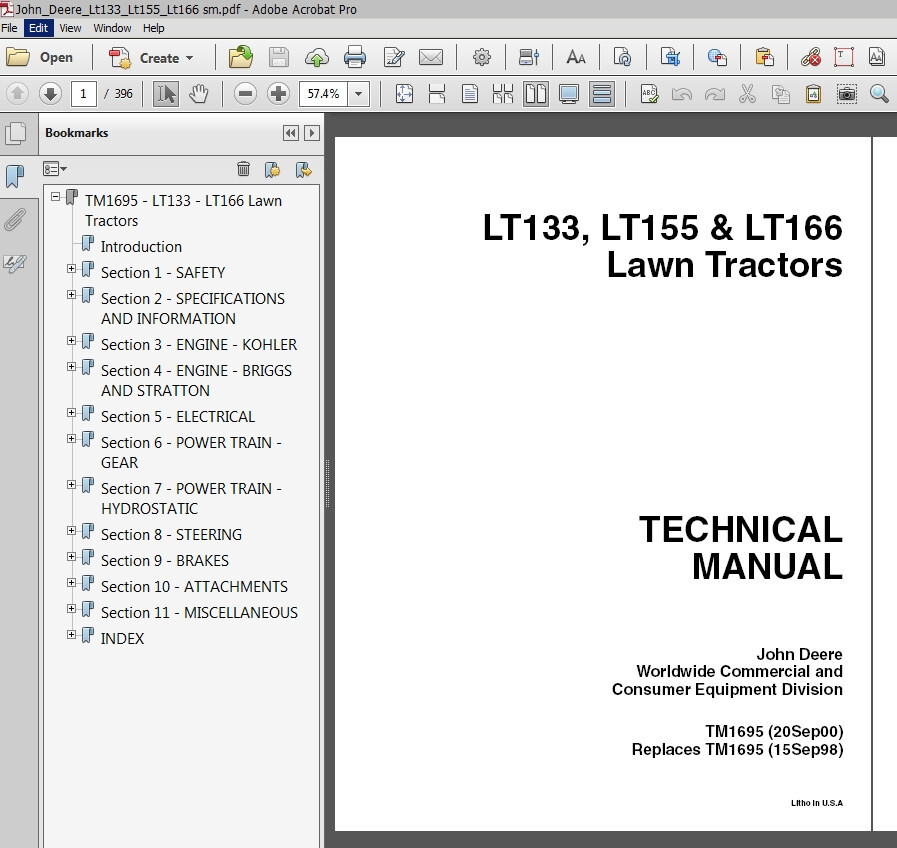Open the Attachments paperclip panel

coord(15,220)
